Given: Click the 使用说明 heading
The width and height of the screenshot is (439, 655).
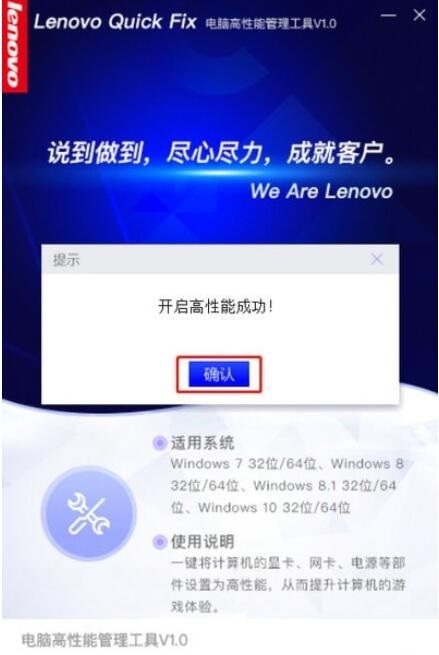Looking at the screenshot, I should pos(202,542).
